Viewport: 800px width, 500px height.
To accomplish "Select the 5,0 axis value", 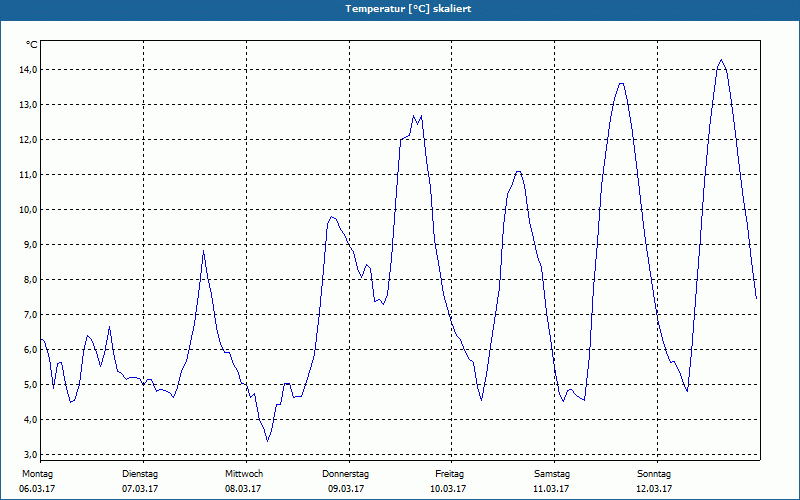I will click(30, 385).
